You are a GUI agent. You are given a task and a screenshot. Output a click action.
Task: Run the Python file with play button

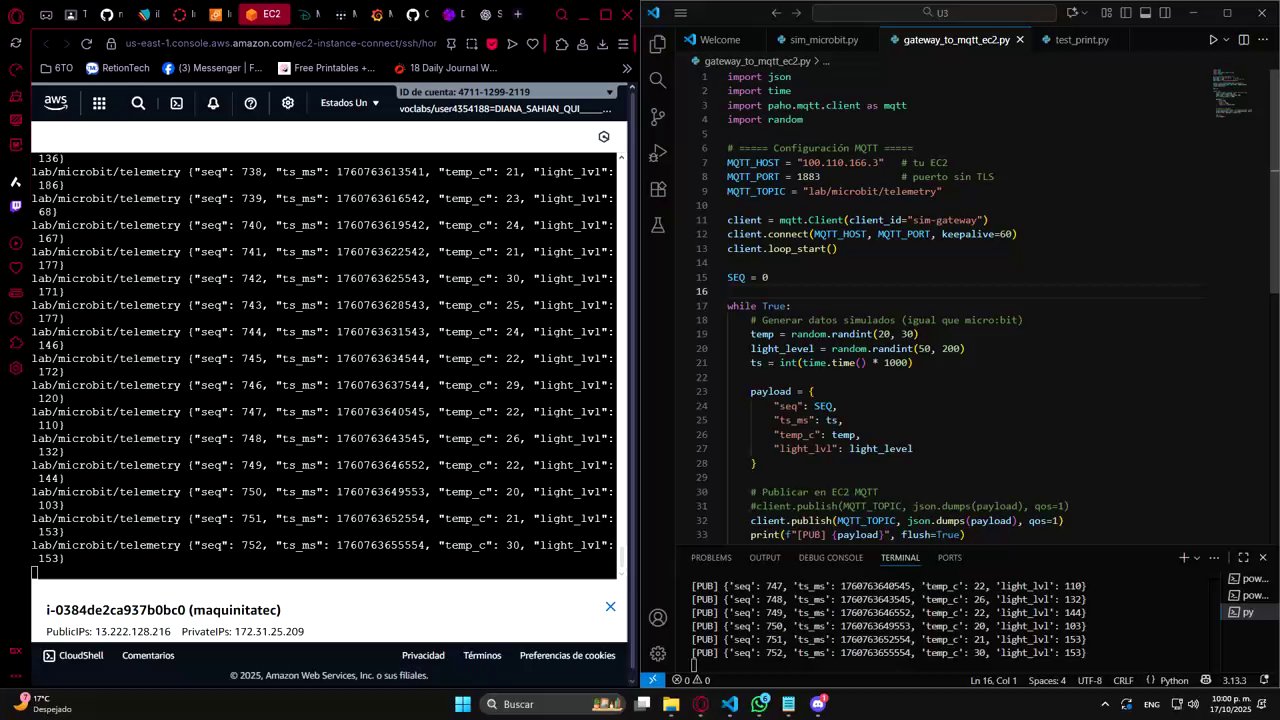pos(1212,40)
